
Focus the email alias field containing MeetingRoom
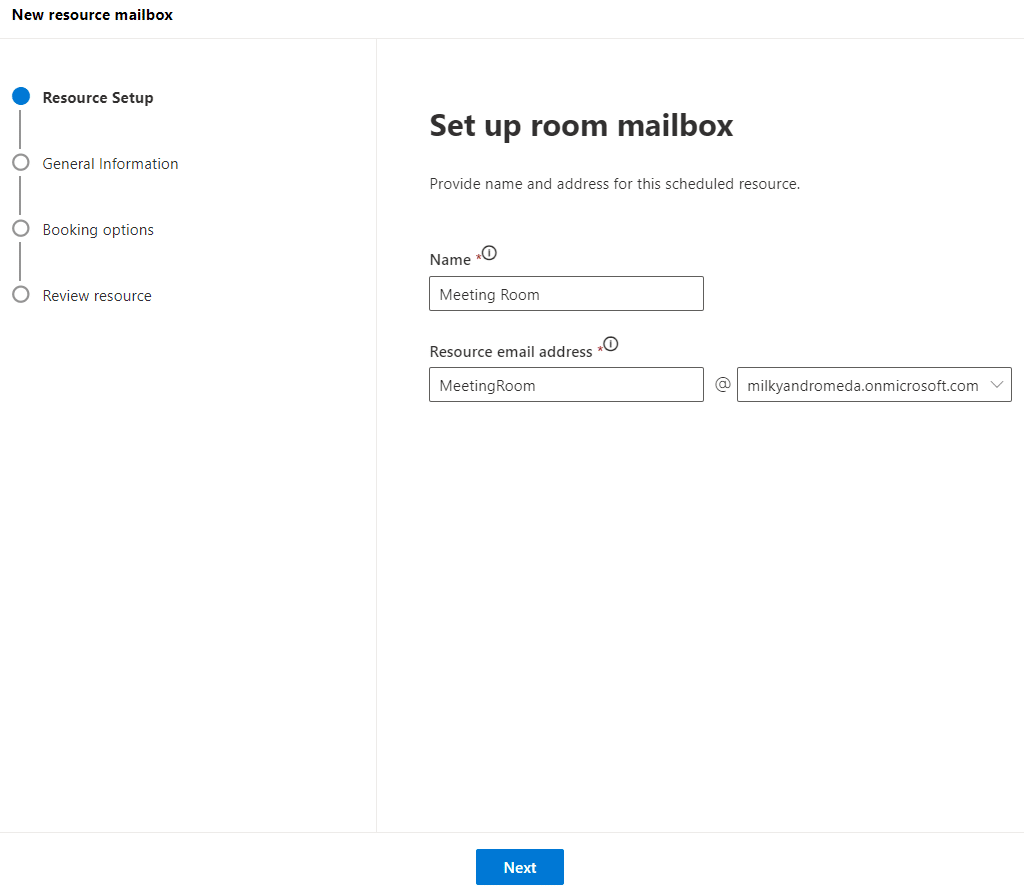click(x=566, y=385)
